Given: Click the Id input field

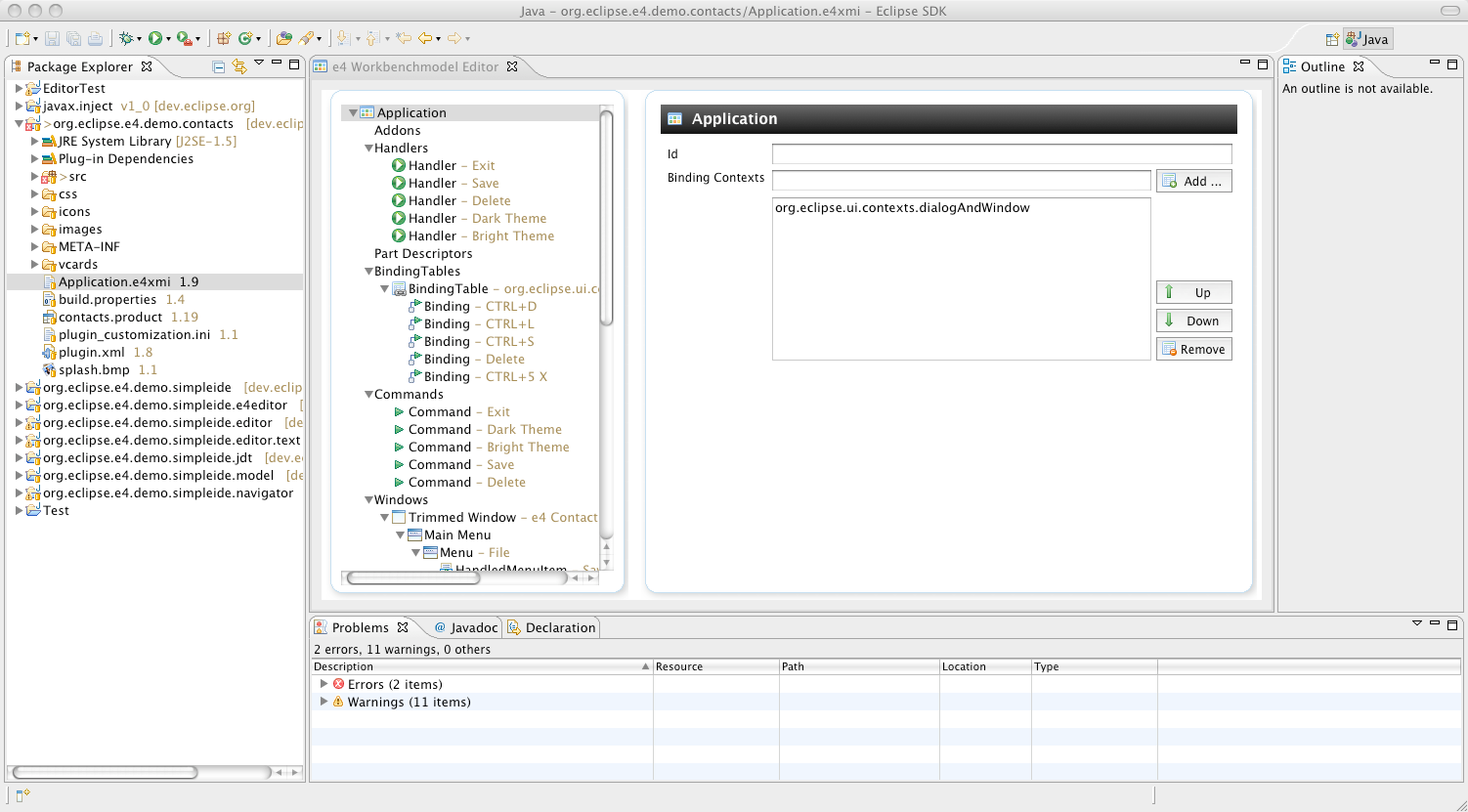Looking at the screenshot, I should (x=1002, y=154).
